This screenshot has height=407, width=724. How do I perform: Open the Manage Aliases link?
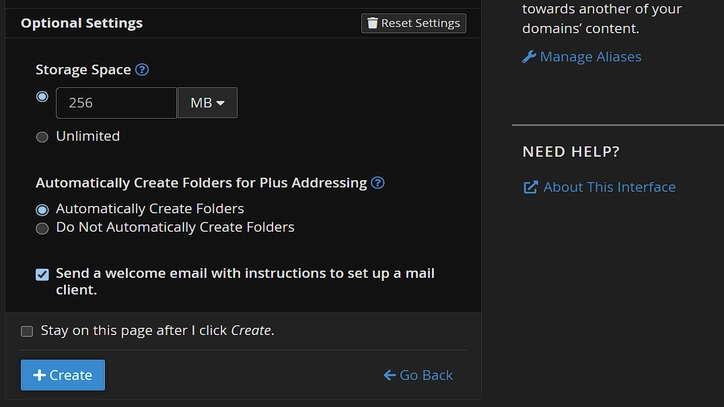click(x=590, y=57)
